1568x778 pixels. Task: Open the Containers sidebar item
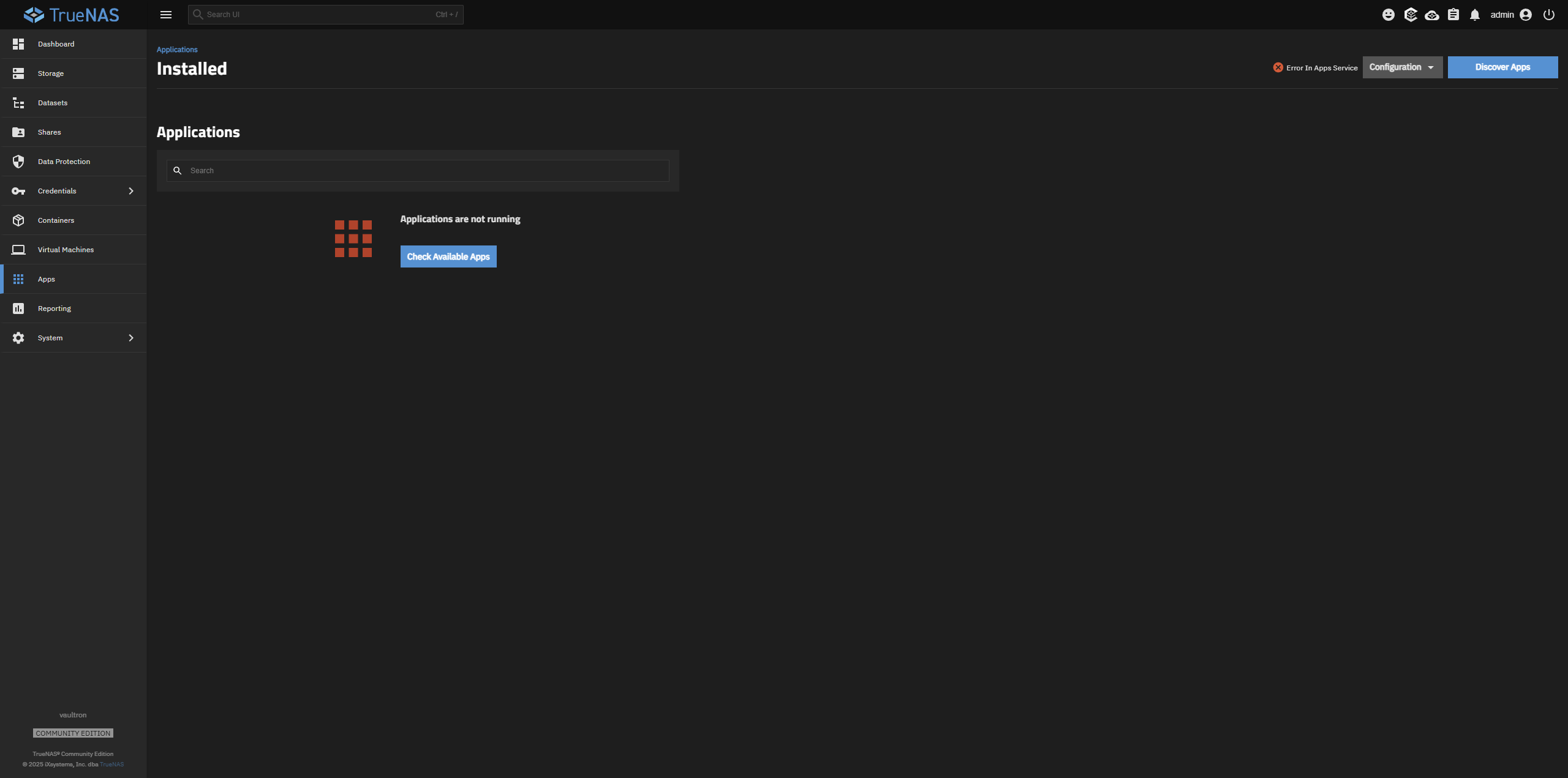click(x=56, y=220)
